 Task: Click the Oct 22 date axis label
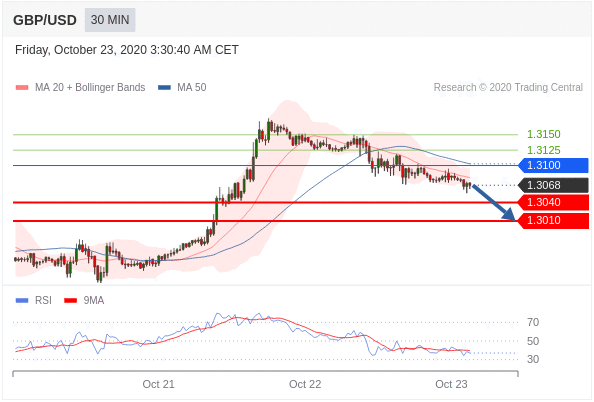click(305, 384)
